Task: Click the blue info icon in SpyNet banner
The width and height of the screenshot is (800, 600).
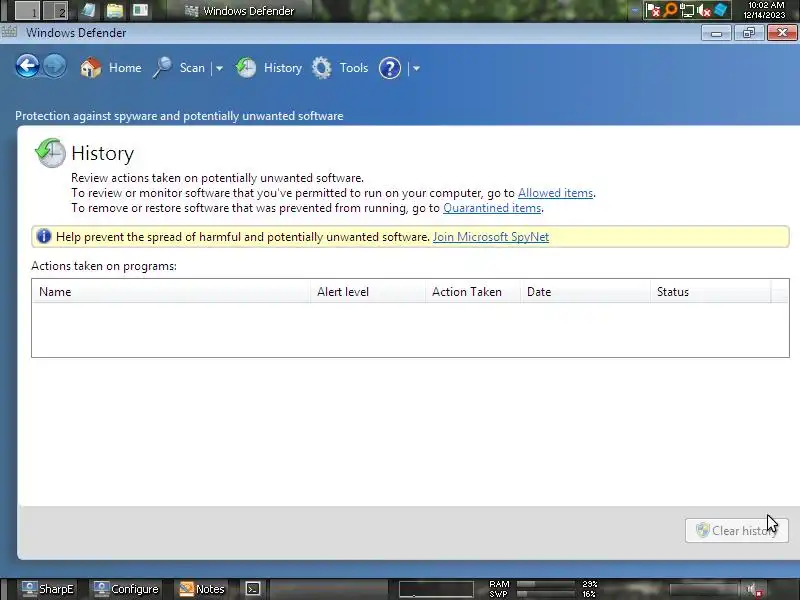Action: pos(44,237)
